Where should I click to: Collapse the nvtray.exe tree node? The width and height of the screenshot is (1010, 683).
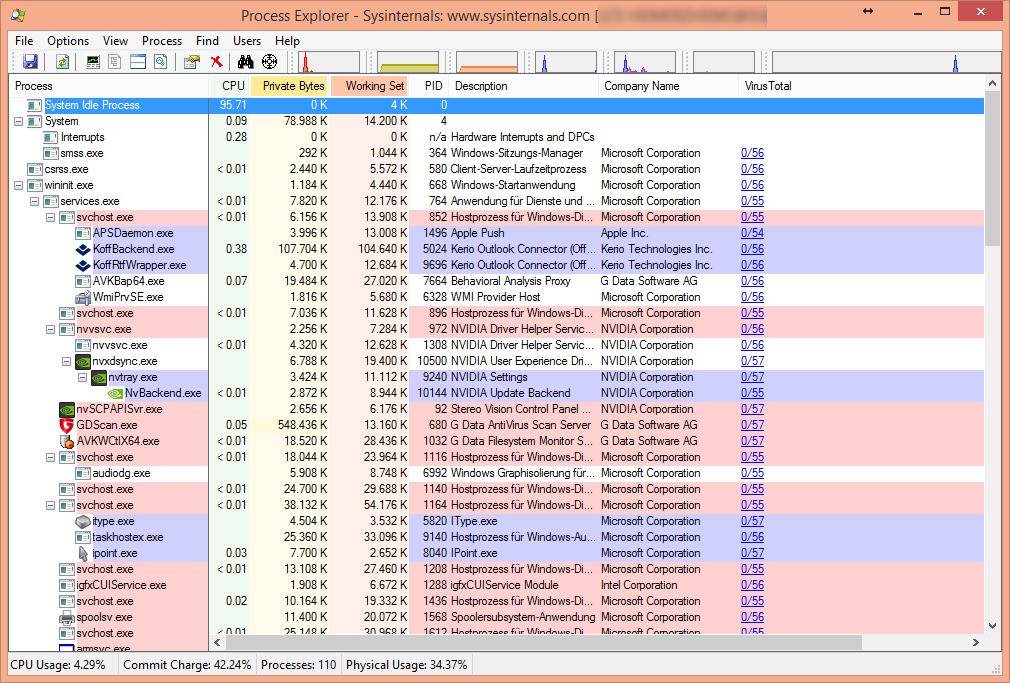click(82, 378)
